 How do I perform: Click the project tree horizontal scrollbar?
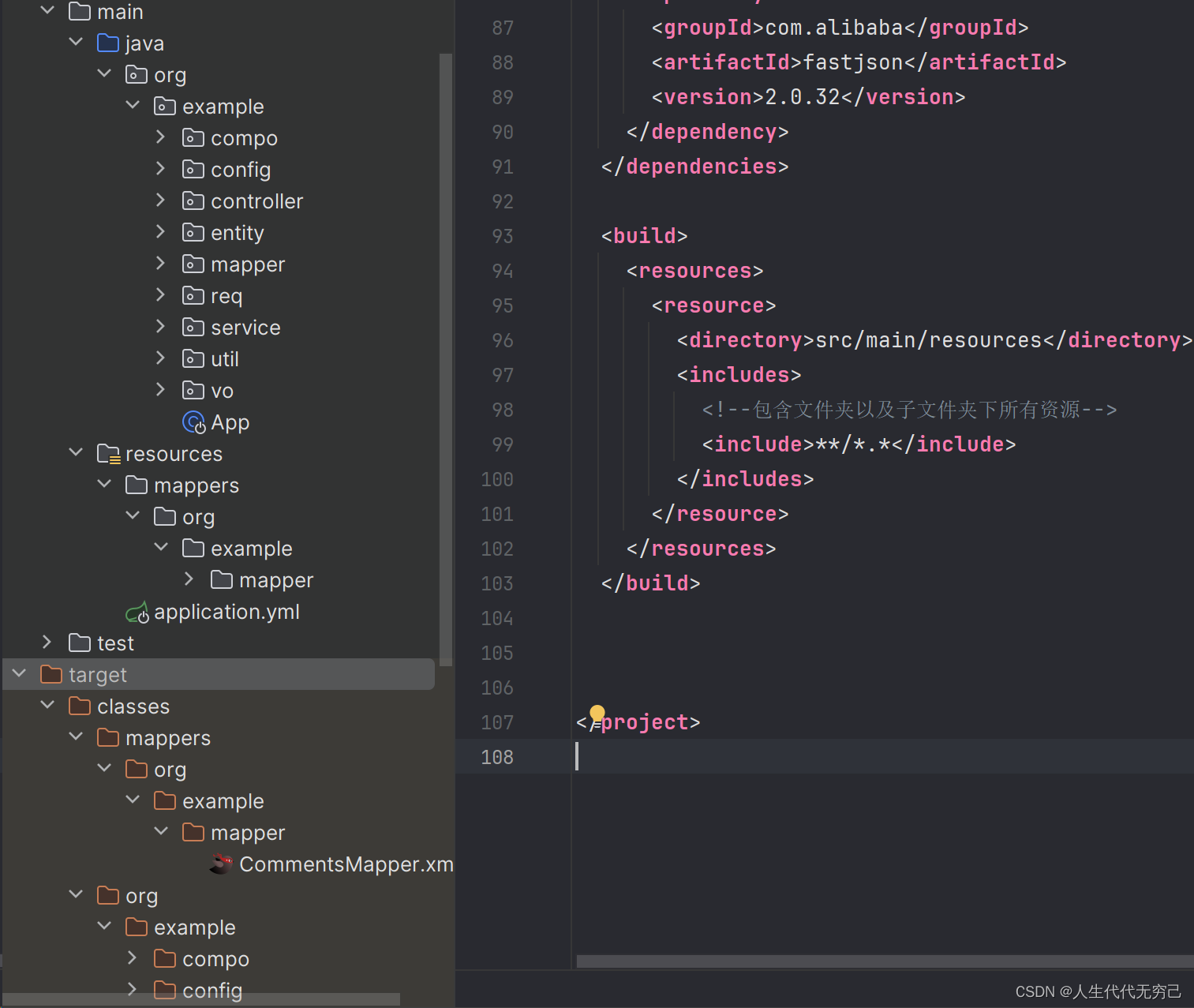(x=201, y=999)
